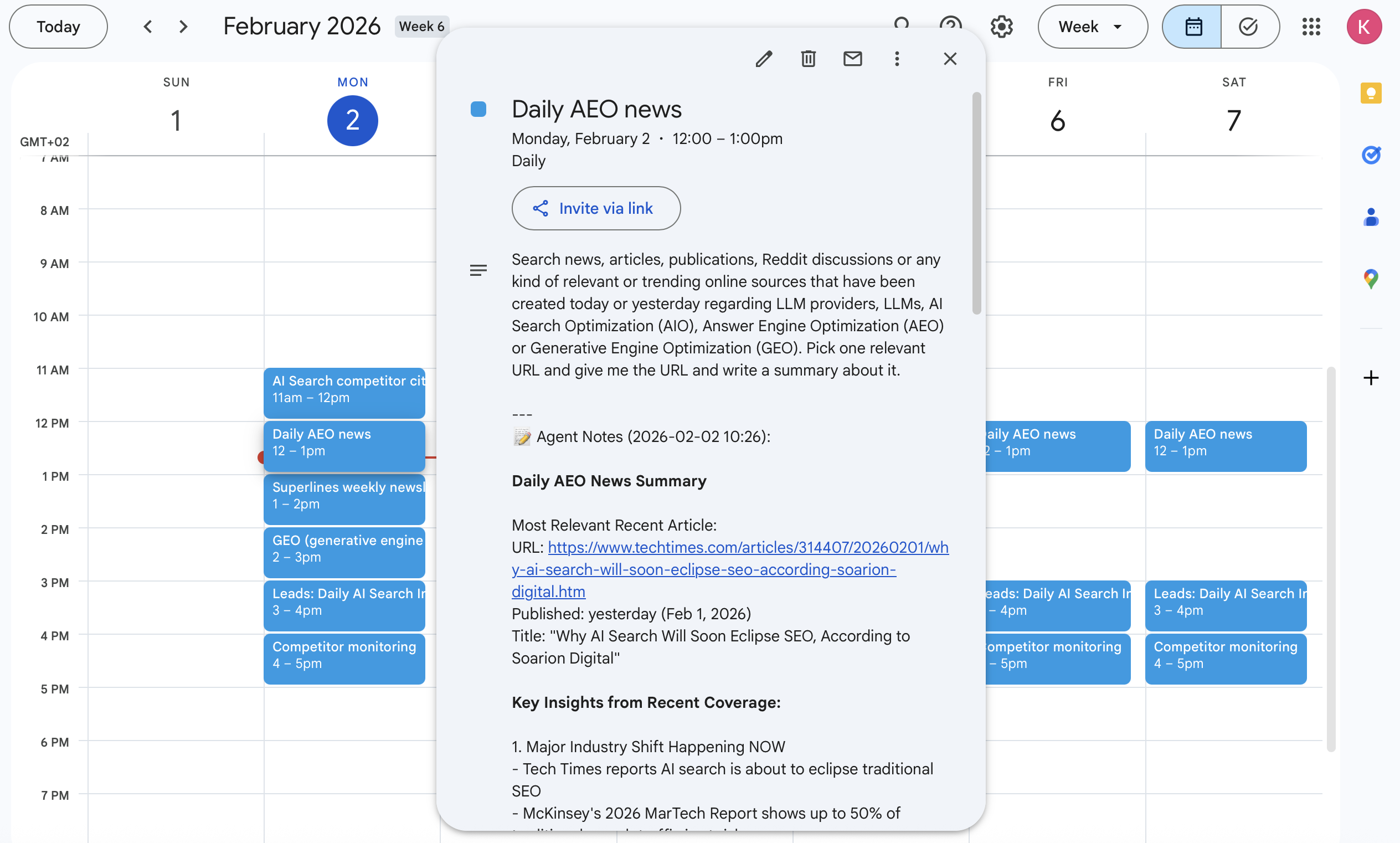Viewport: 1400px width, 843px height.
Task: Open event options three-dot menu
Action: (897, 59)
